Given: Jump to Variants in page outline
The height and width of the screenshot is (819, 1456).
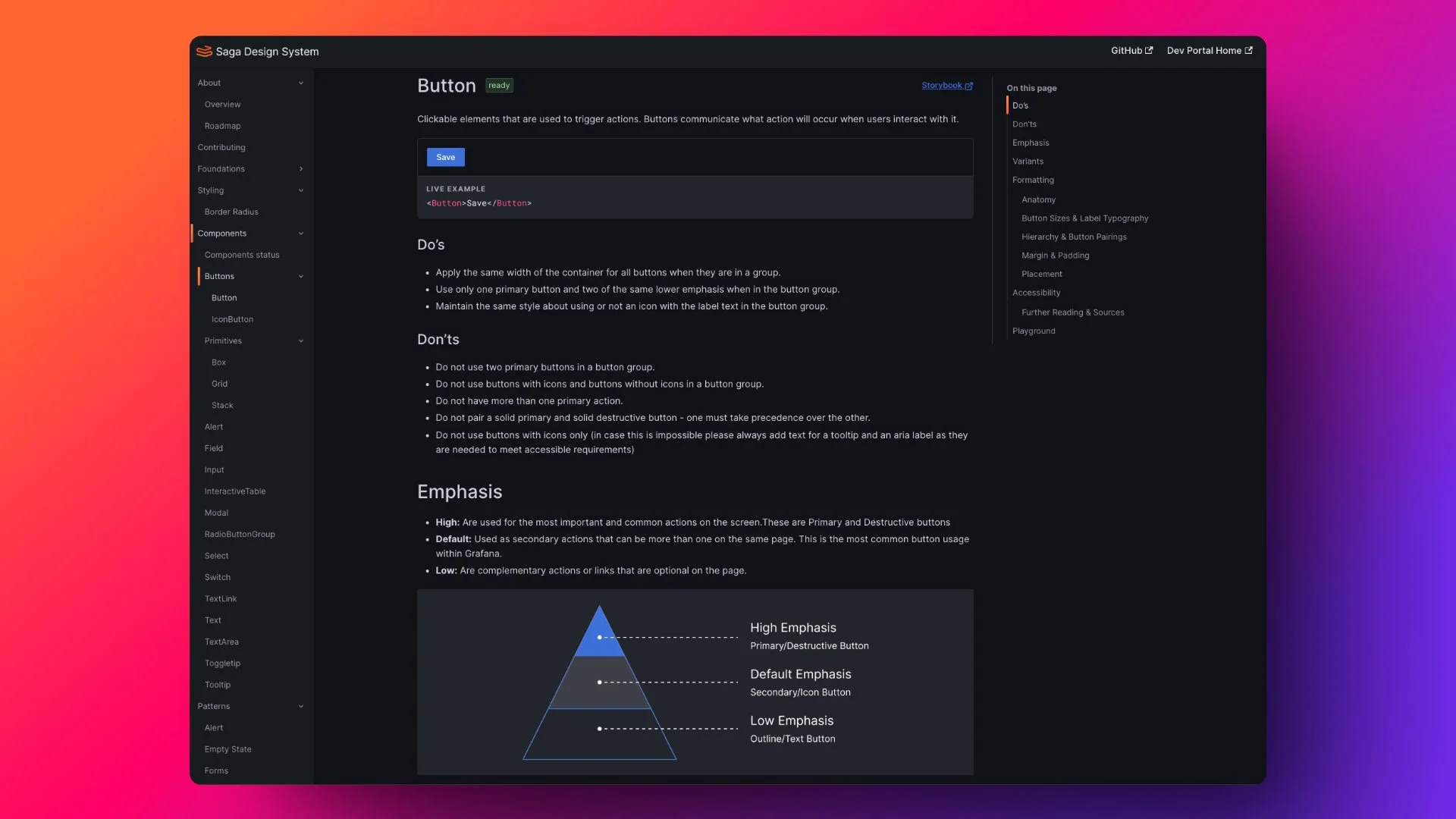Looking at the screenshot, I should click(1028, 162).
